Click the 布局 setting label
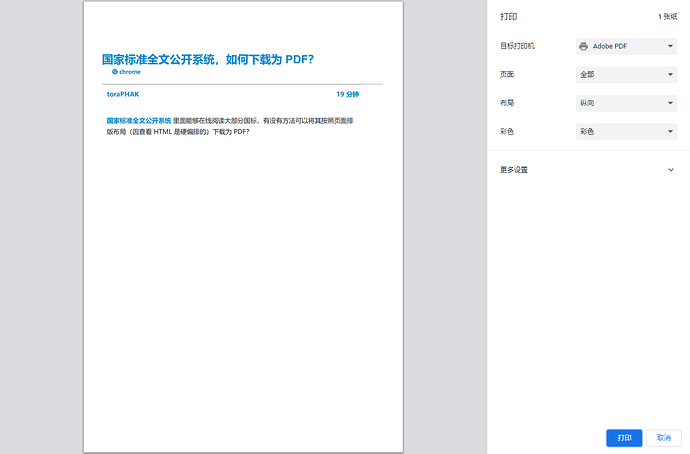This screenshot has width=690, height=454. 508,103
